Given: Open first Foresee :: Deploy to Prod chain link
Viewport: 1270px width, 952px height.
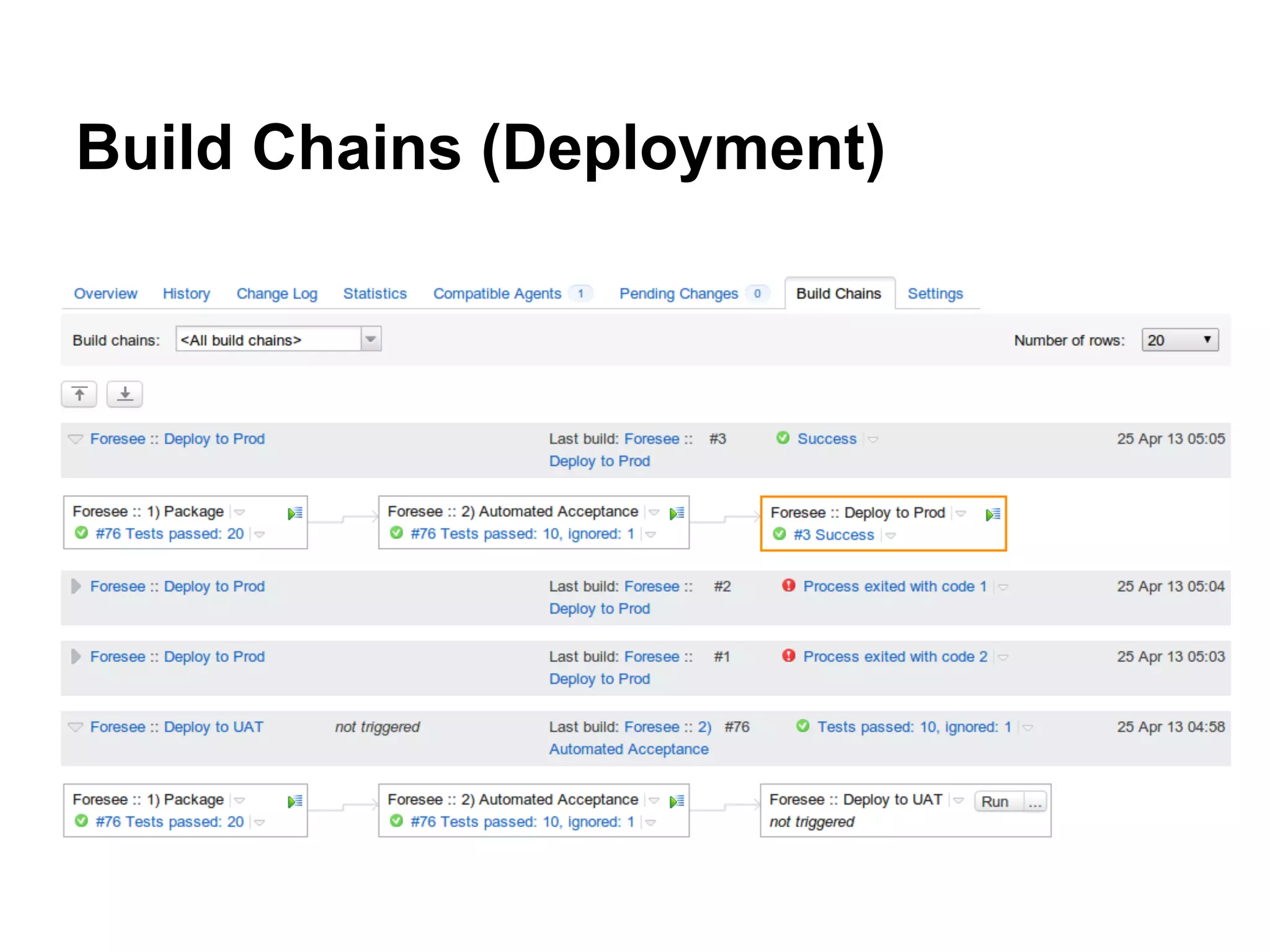Looking at the screenshot, I should coord(177,439).
